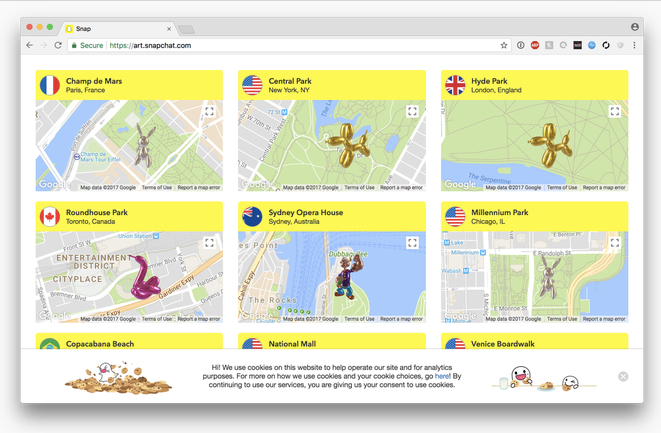This screenshot has height=433, width=661.
Task: Toggle fullscreen on the Hyde Park map
Action: coord(615,111)
